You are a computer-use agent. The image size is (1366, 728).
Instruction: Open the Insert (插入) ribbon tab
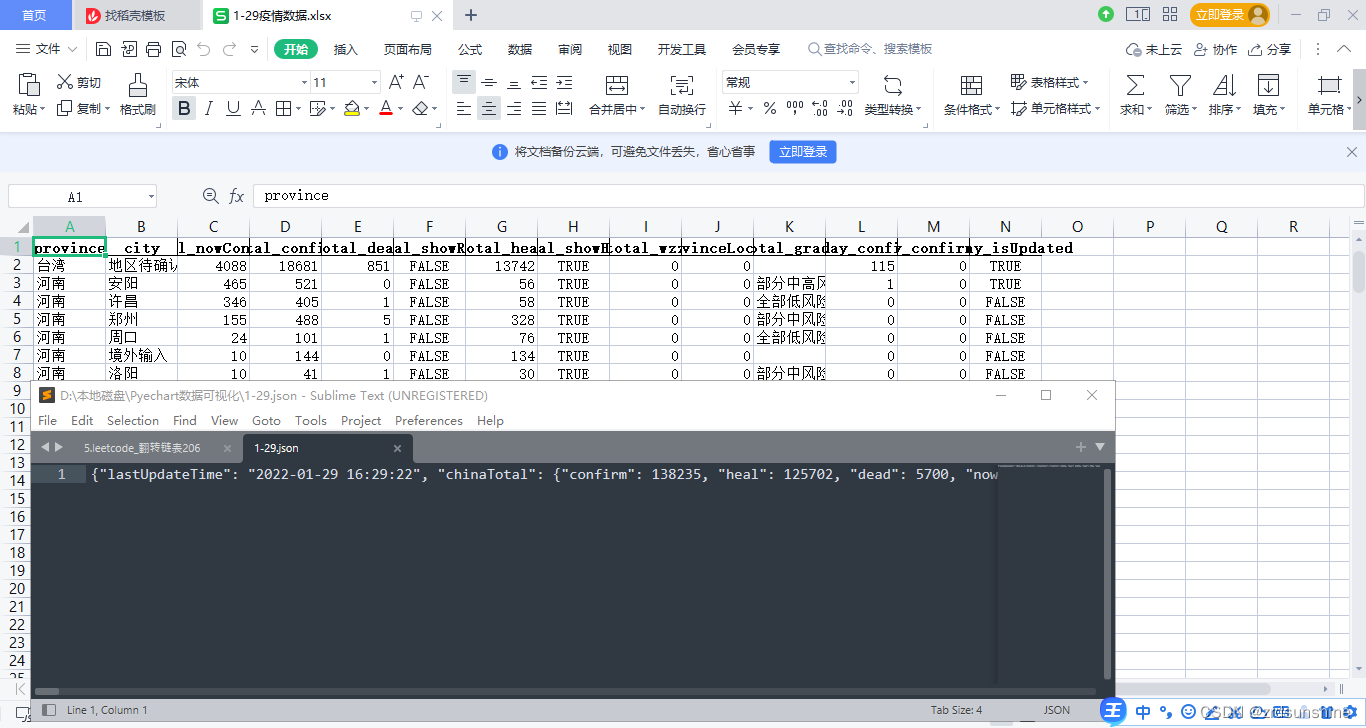pyautogui.click(x=346, y=49)
